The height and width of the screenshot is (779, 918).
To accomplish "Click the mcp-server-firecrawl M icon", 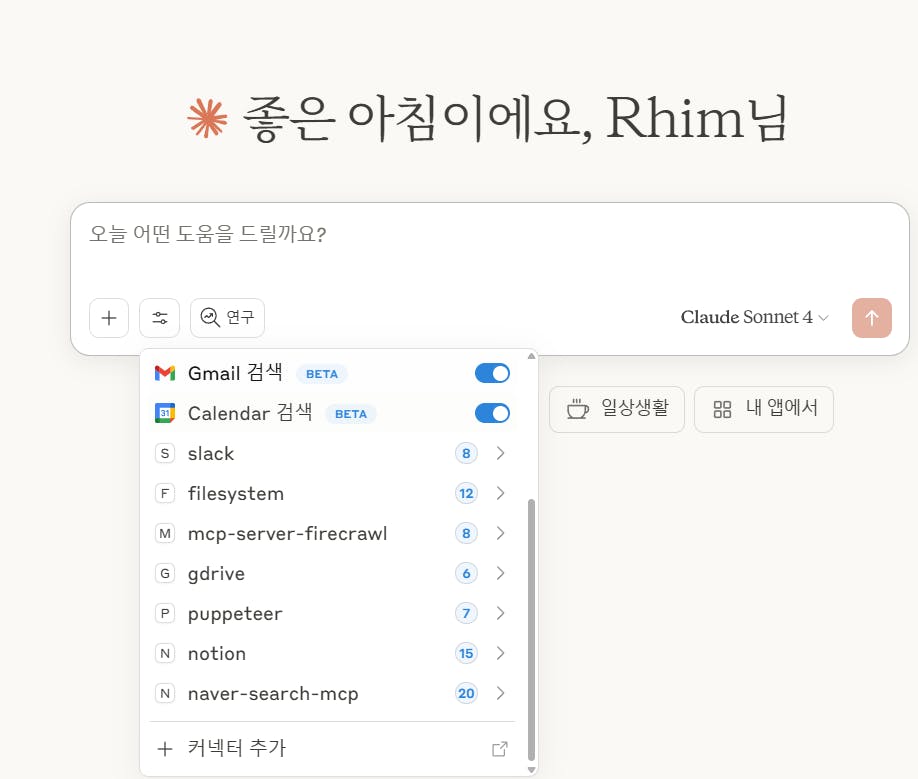I will (x=165, y=534).
